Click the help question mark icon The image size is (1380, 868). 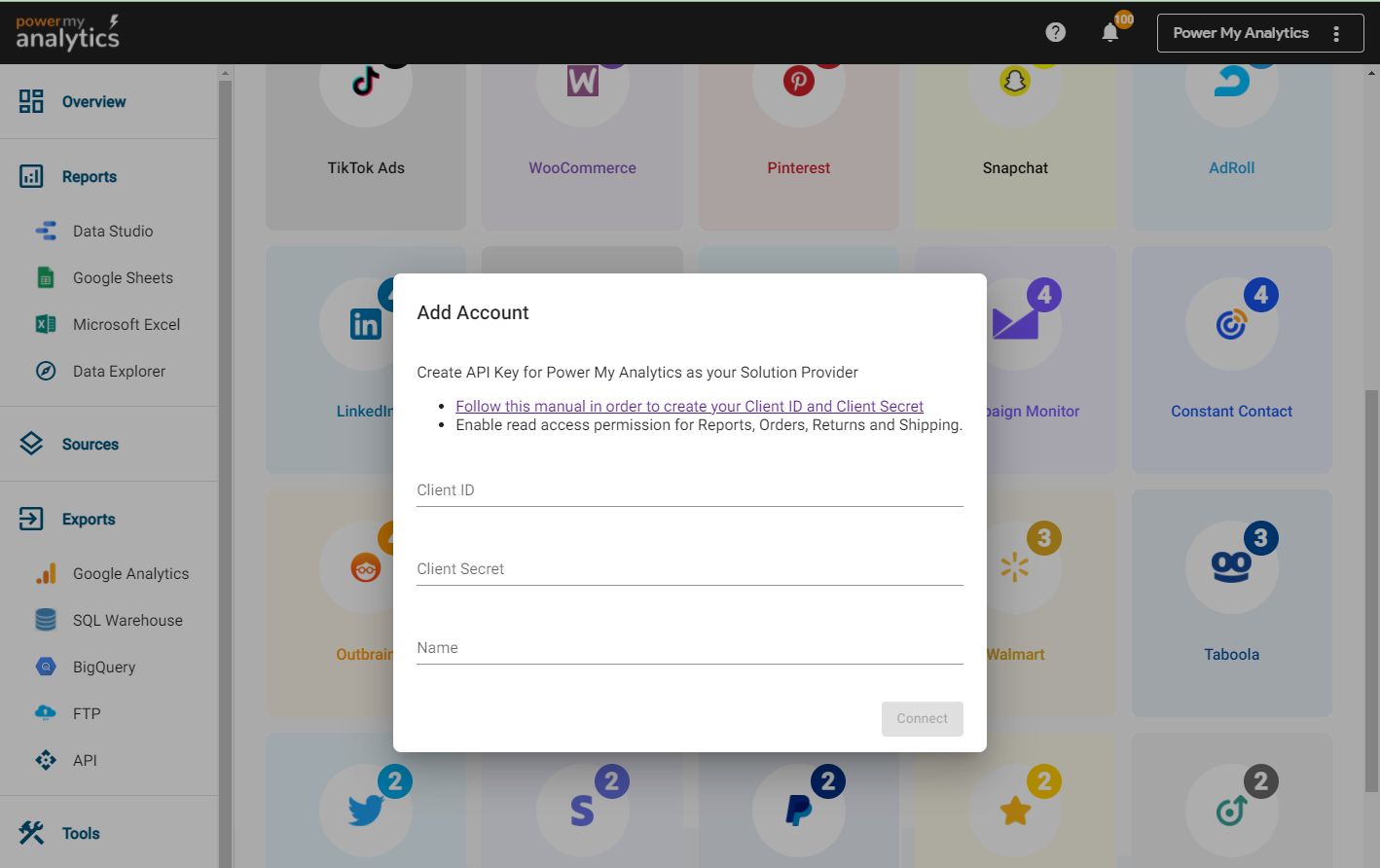[1055, 32]
